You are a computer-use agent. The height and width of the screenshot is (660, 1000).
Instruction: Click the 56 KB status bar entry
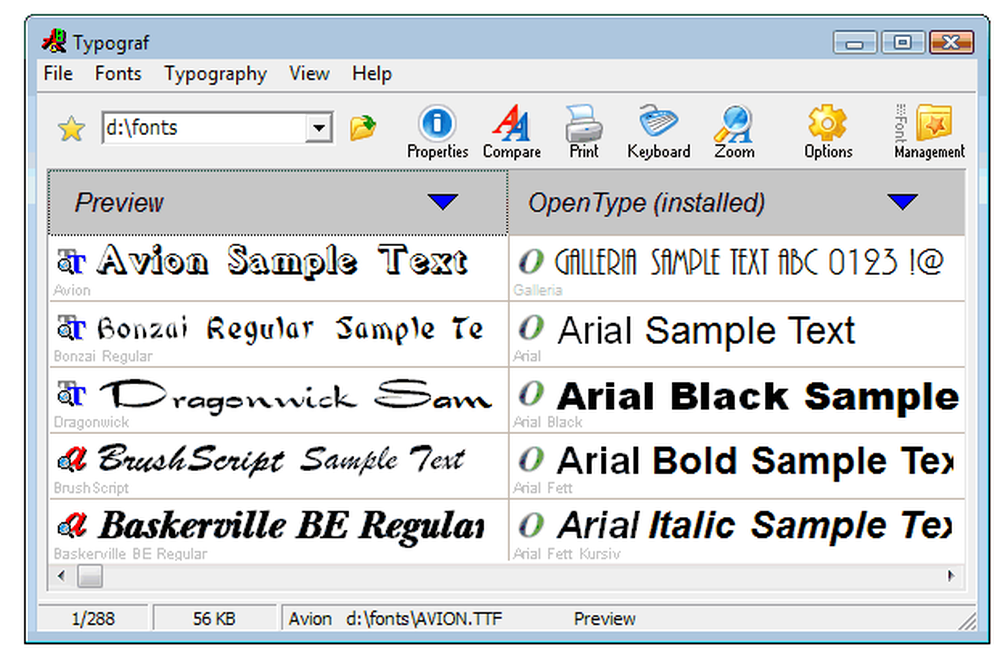[214, 619]
